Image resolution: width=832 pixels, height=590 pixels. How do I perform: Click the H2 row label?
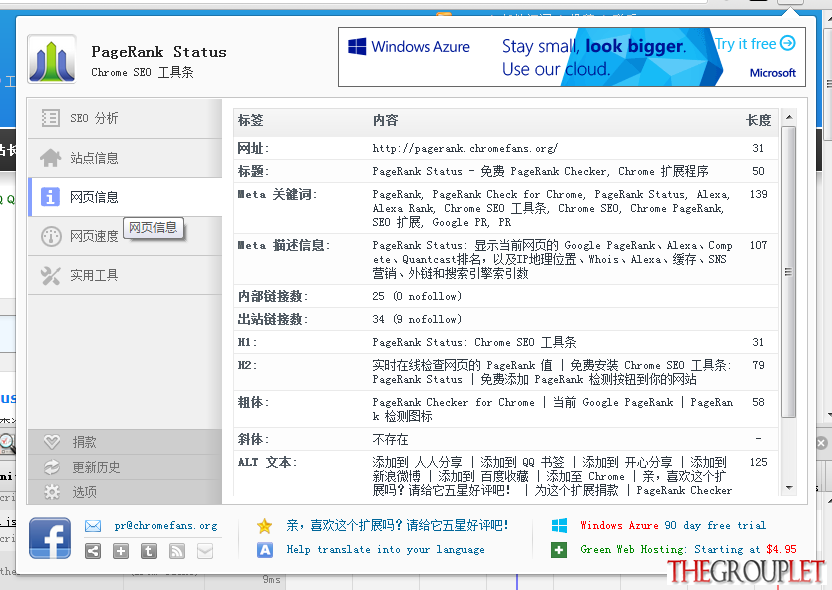click(247, 365)
